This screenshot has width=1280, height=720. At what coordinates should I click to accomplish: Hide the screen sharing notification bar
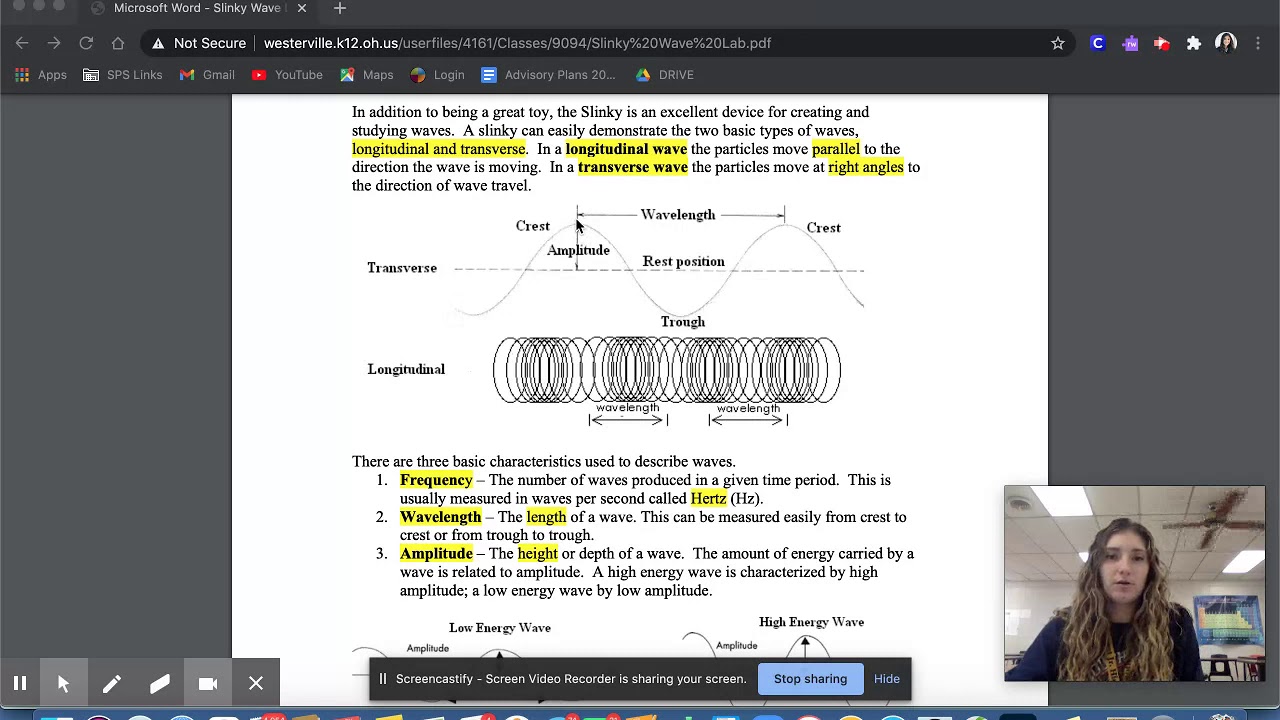[x=887, y=679]
